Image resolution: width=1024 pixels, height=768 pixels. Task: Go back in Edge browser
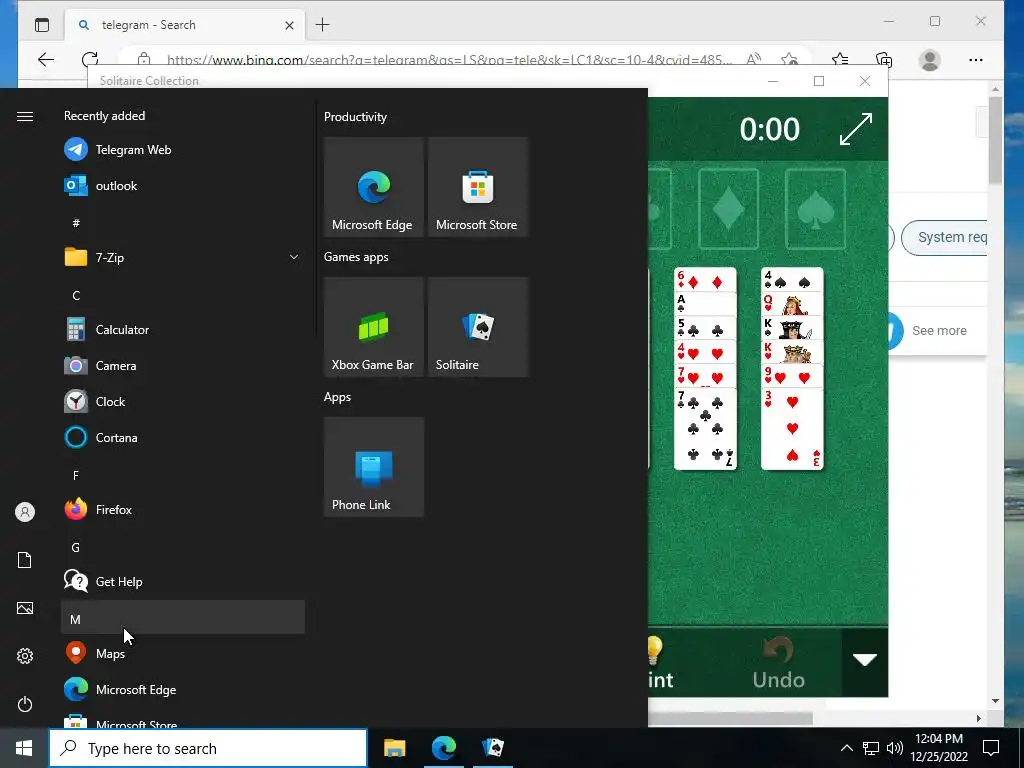coord(46,60)
